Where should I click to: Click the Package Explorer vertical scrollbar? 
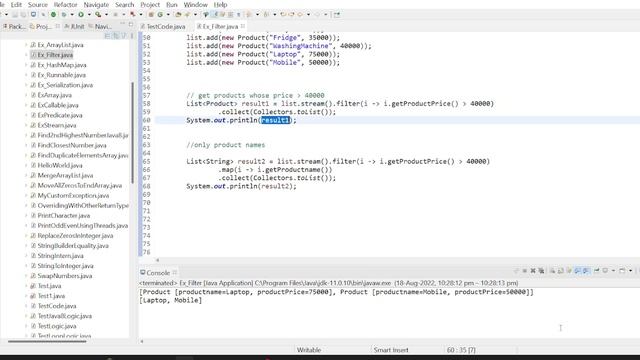(132, 133)
